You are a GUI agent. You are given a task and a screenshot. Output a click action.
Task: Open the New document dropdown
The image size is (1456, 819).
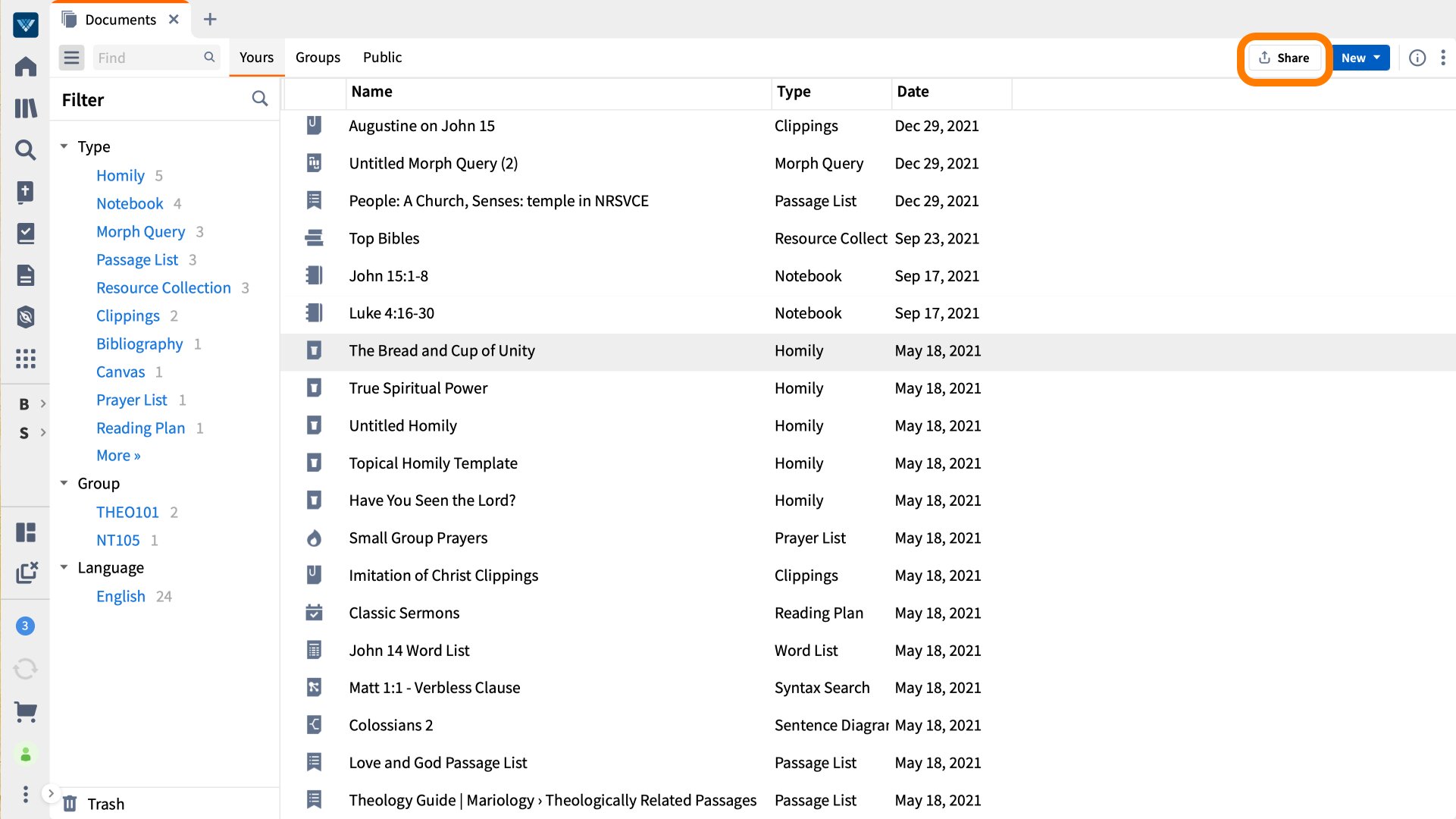[x=1360, y=57]
